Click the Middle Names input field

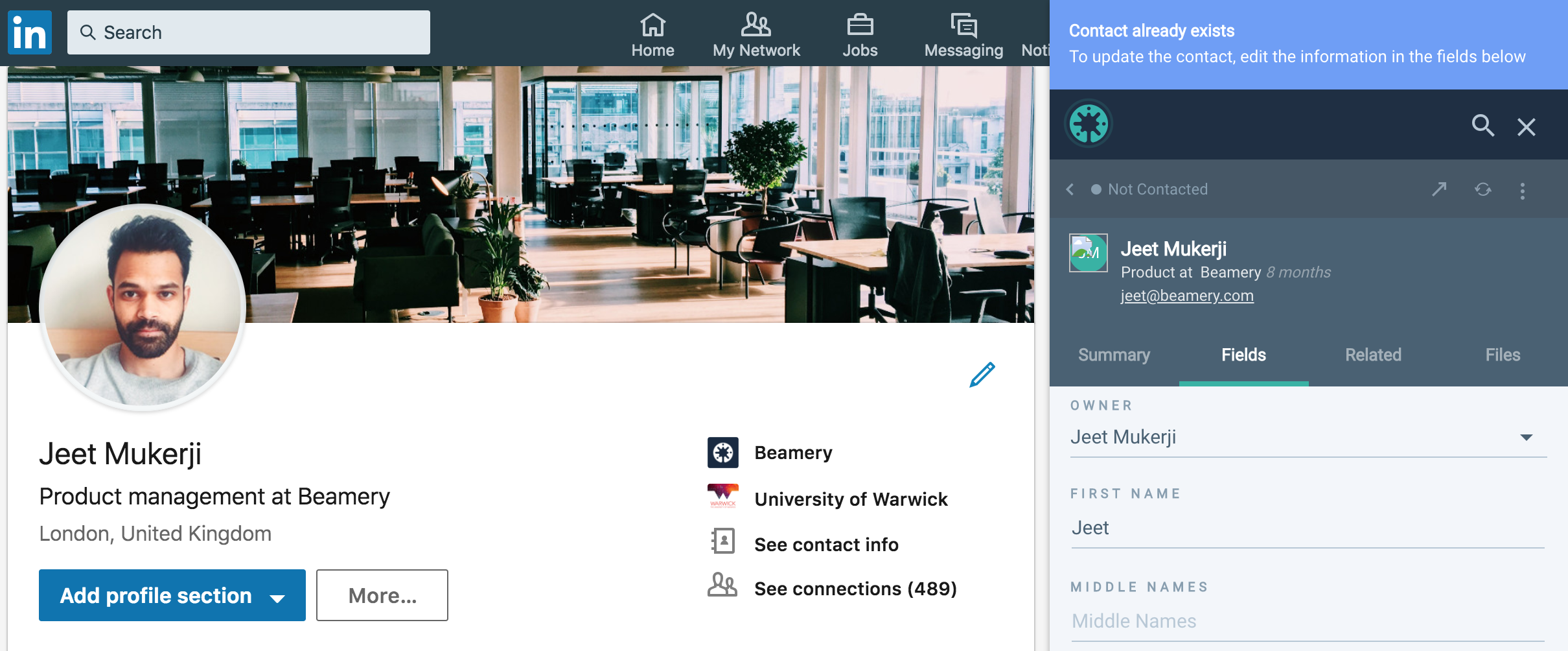[1308, 622]
